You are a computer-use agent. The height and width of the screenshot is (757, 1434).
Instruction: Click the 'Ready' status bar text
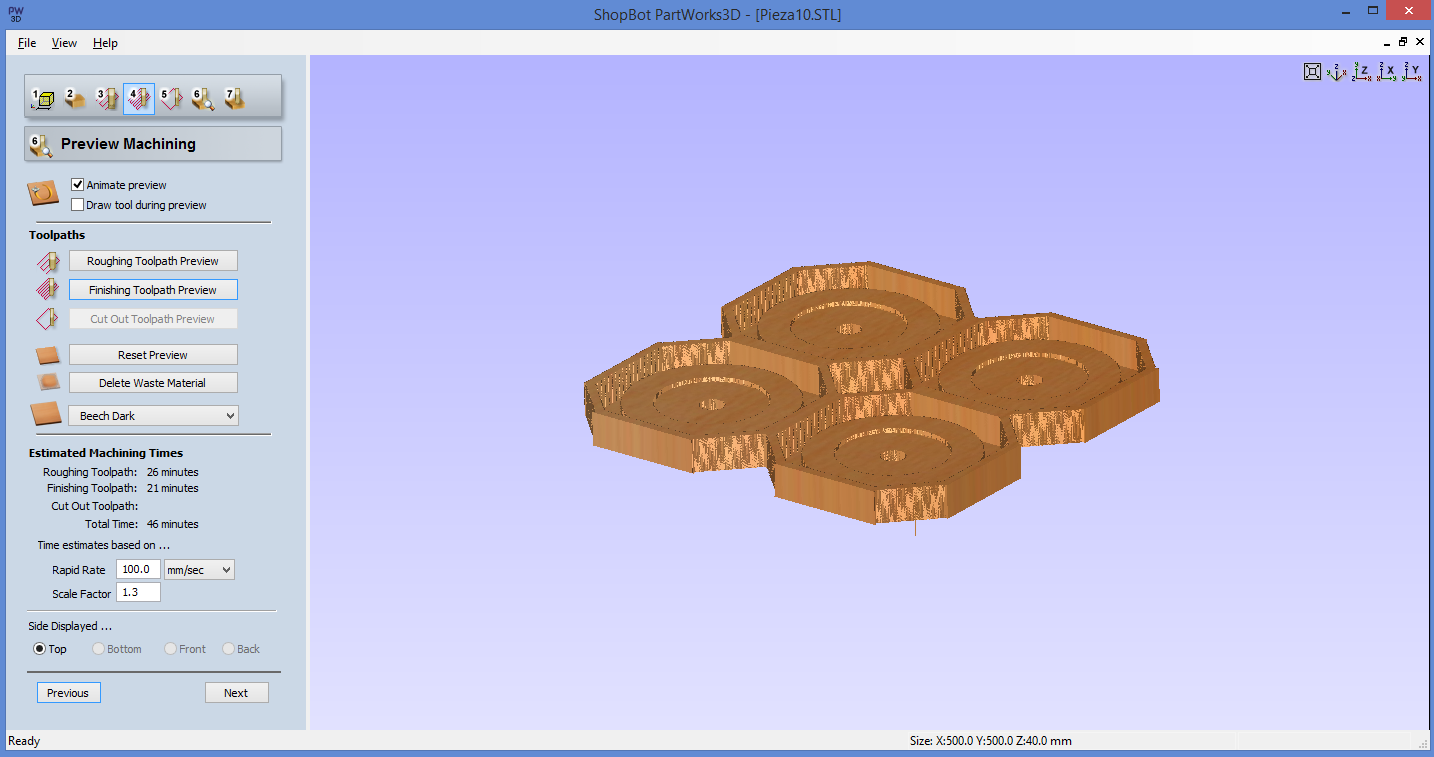pos(24,741)
